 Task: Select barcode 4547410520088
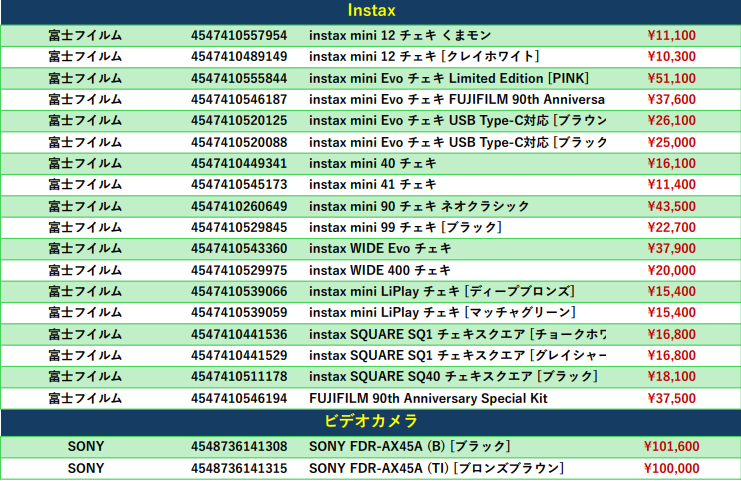[239, 142]
